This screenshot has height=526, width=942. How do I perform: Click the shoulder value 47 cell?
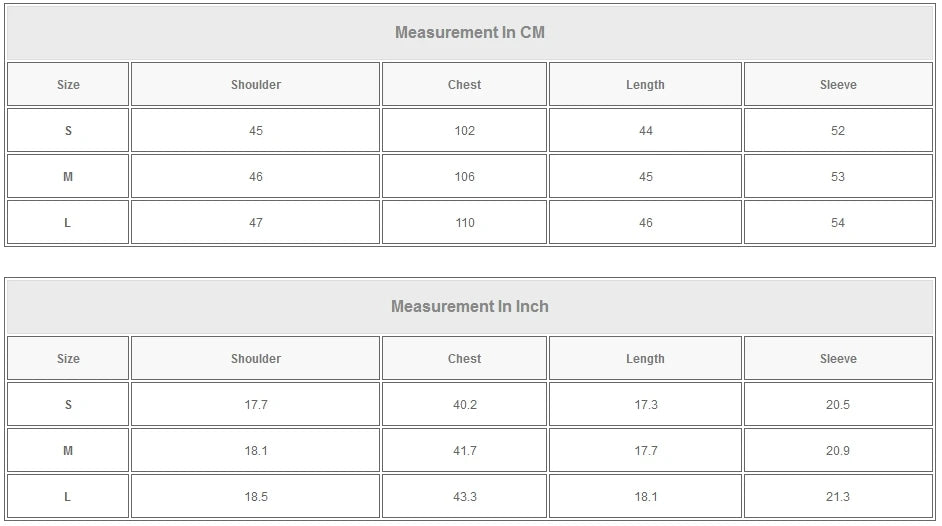click(x=256, y=223)
